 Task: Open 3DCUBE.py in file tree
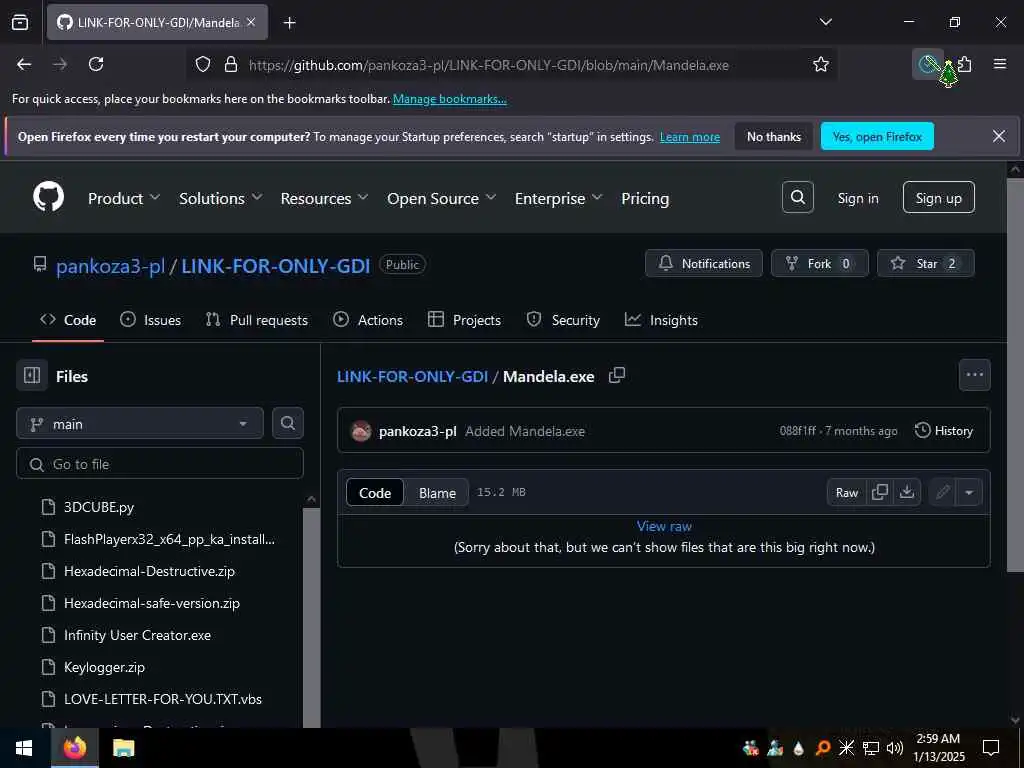pyautogui.click(x=99, y=507)
